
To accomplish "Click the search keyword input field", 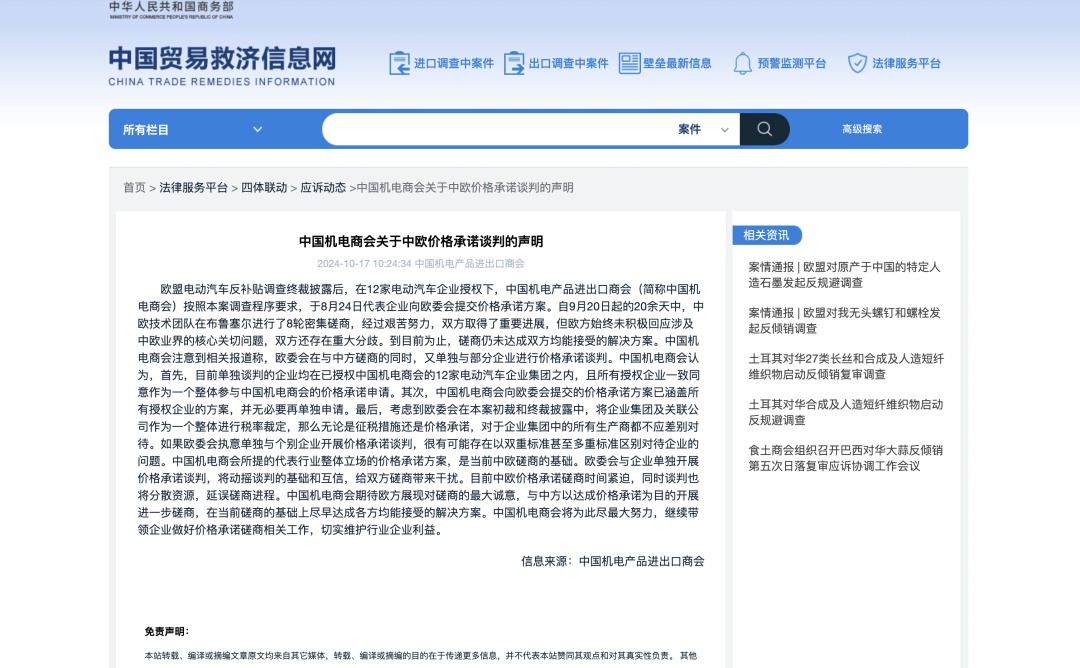I will 500,129.
